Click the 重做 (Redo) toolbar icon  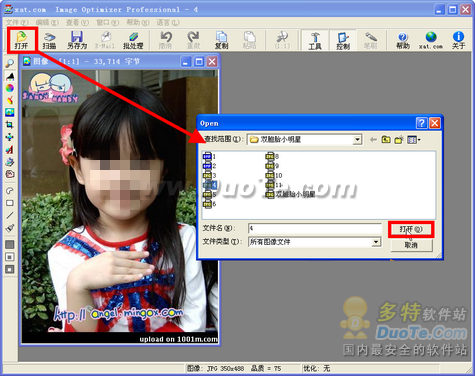[x=193, y=40]
